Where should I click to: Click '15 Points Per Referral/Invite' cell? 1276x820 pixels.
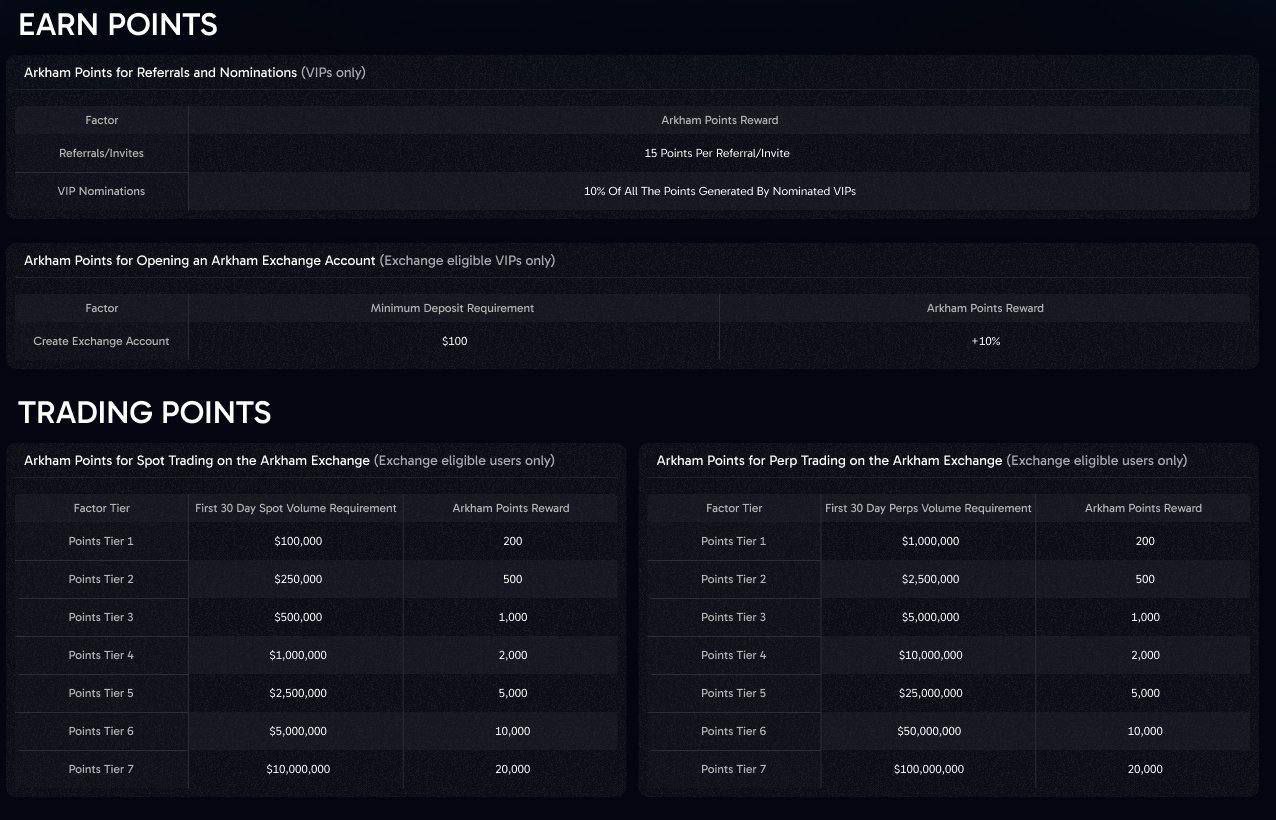click(719, 153)
